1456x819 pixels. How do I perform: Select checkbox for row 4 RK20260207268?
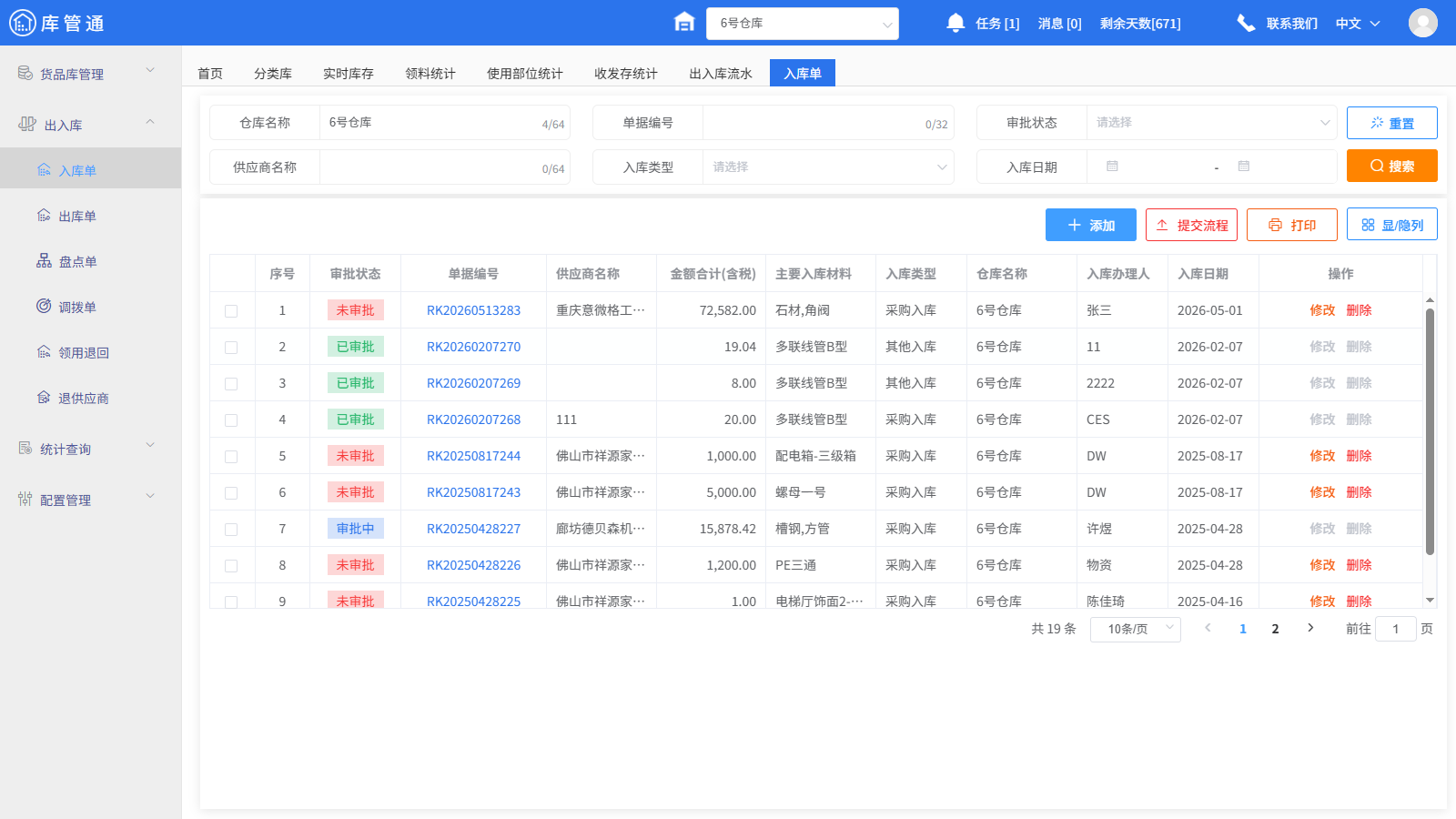point(231,420)
